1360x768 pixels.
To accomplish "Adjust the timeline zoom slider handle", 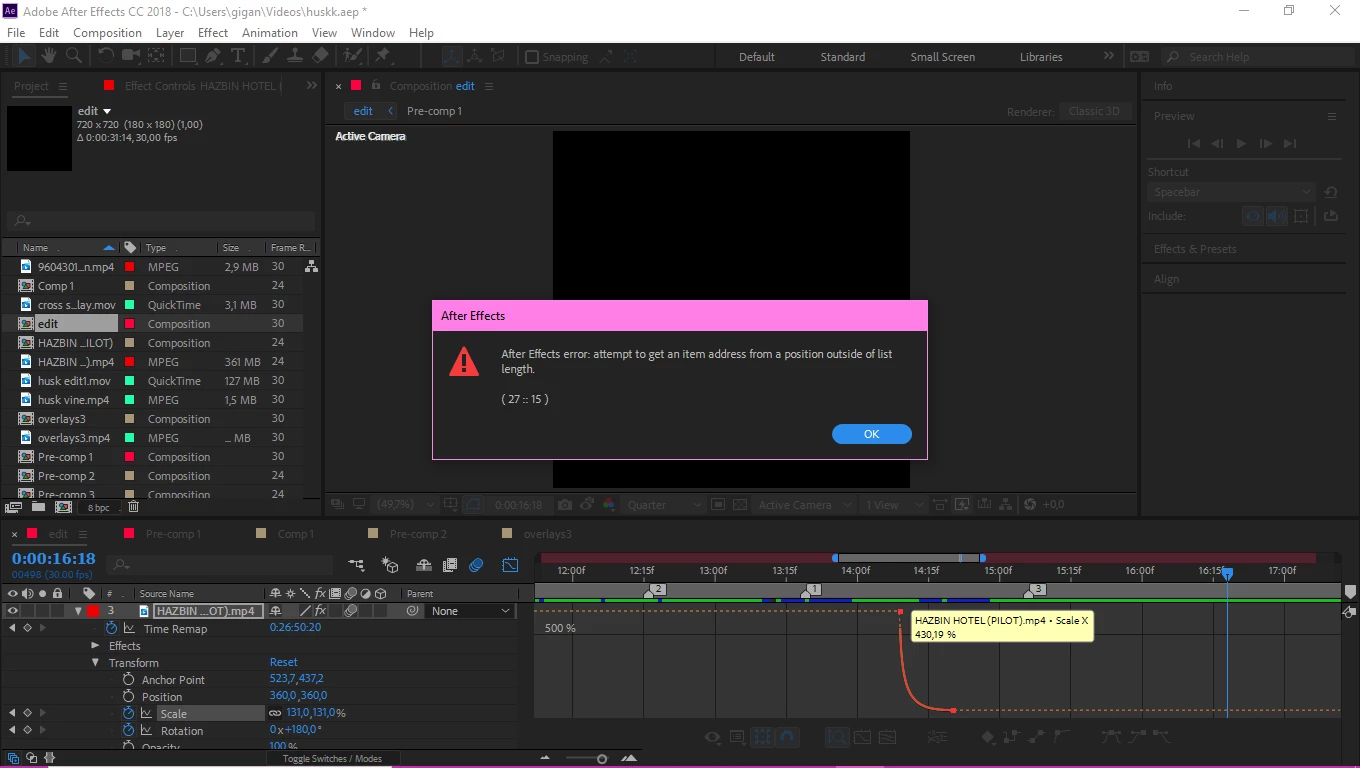I will point(601,759).
